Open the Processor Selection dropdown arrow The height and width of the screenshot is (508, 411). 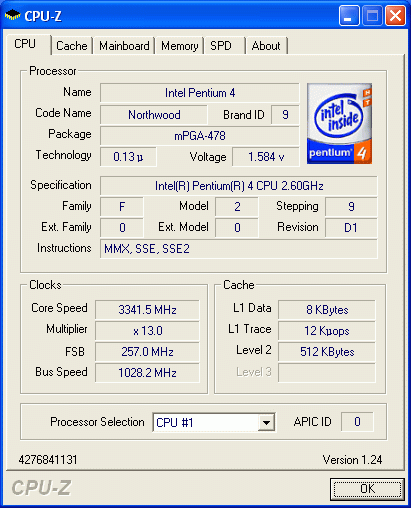pos(266,423)
